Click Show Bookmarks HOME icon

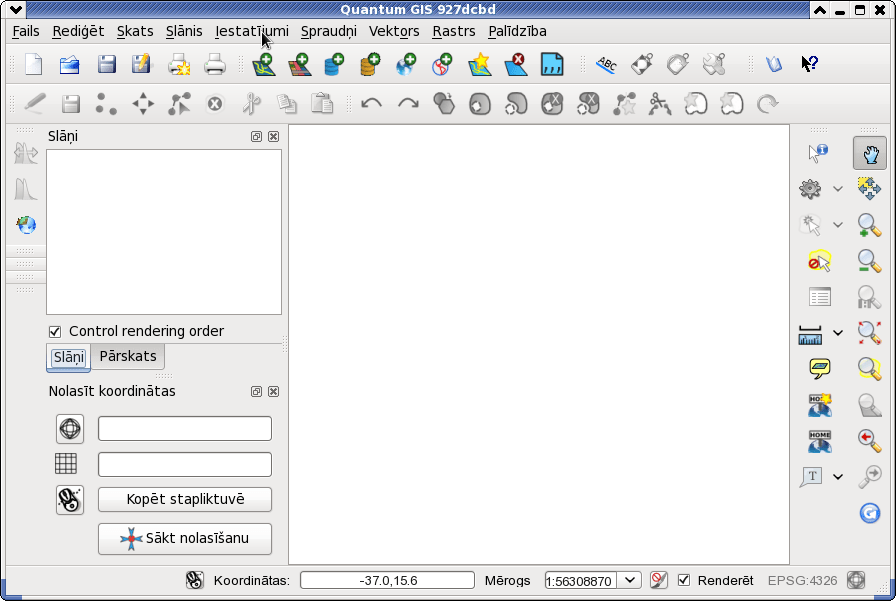[820, 440]
